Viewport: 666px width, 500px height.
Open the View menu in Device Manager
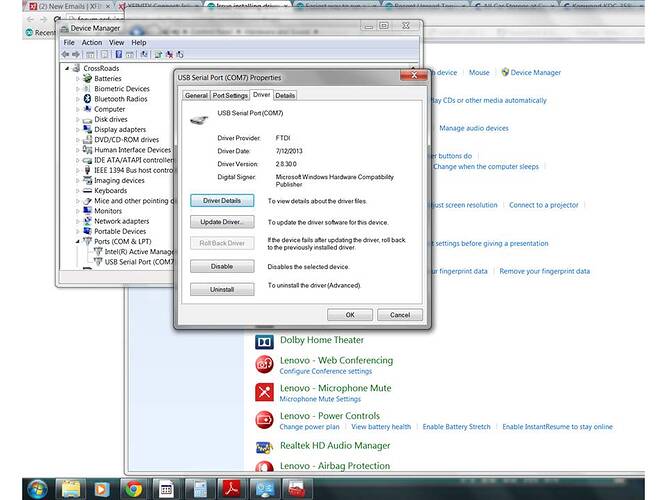click(x=116, y=42)
